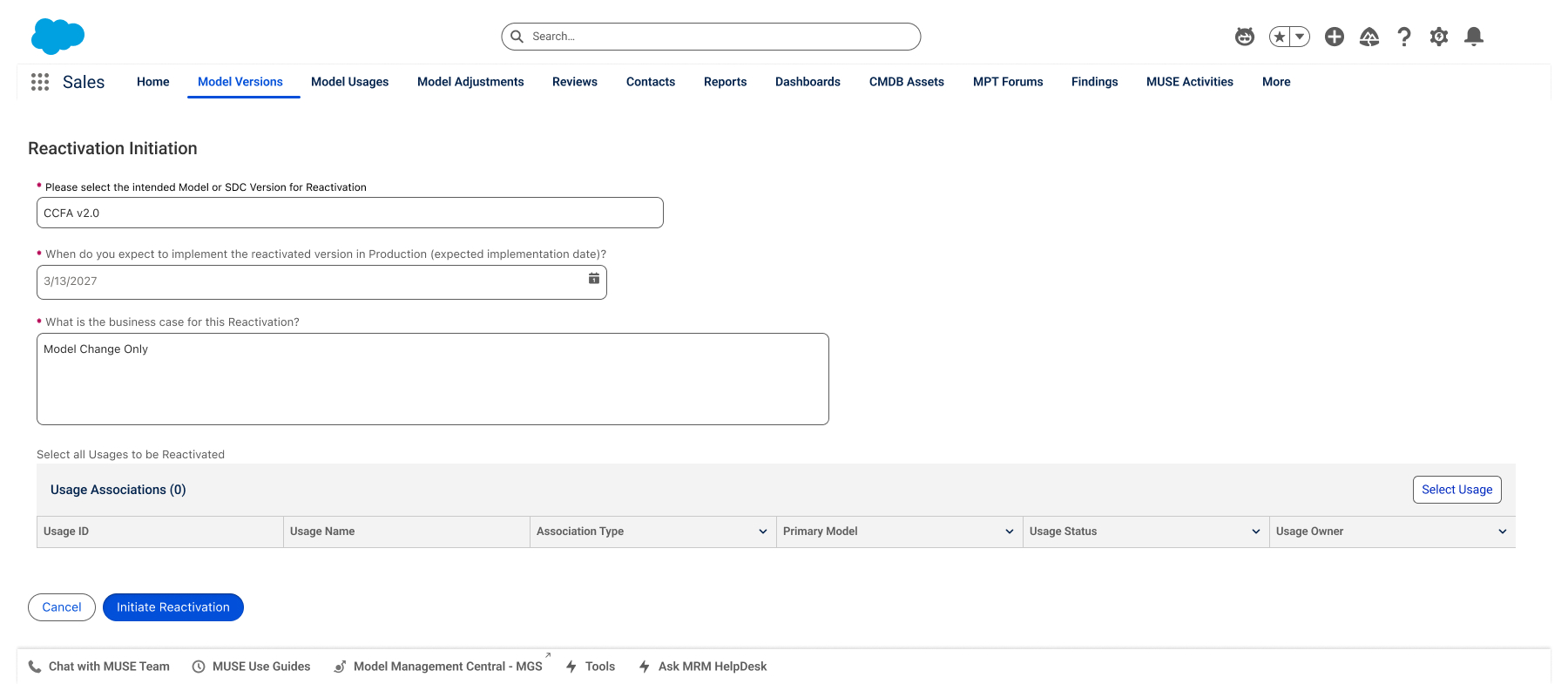Click the Select Usage button
This screenshot has height=684, width=1568.
[x=1457, y=490]
